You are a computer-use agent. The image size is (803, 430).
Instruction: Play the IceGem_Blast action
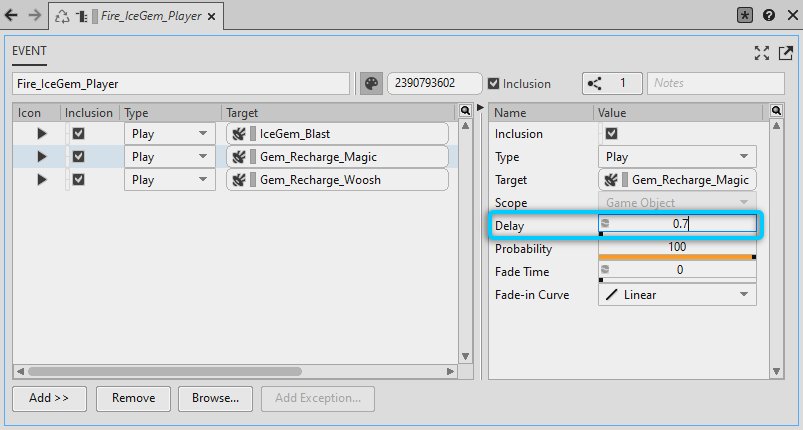click(42, 133)
